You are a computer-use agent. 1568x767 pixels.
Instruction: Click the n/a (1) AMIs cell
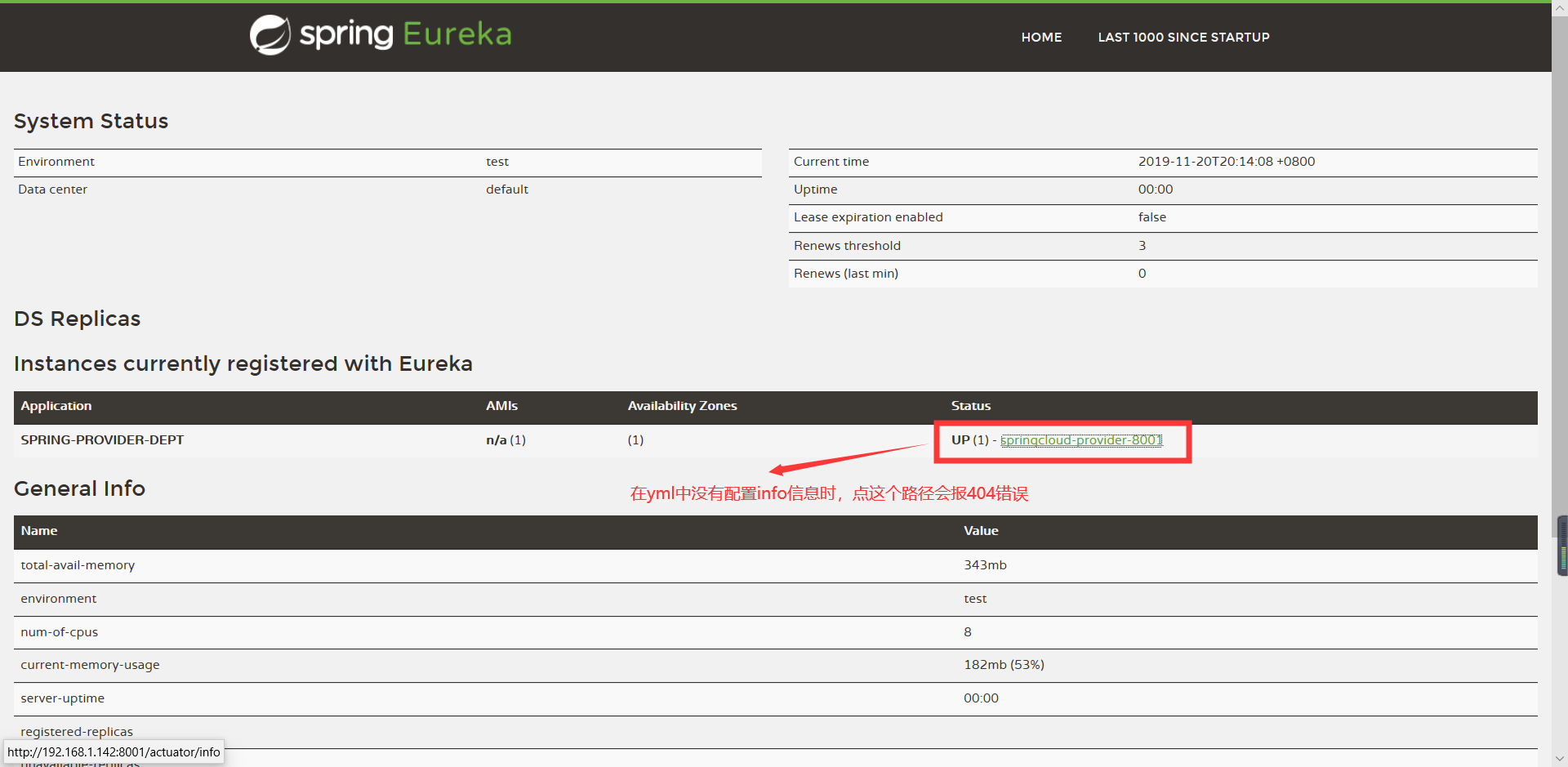coord(506,439)
